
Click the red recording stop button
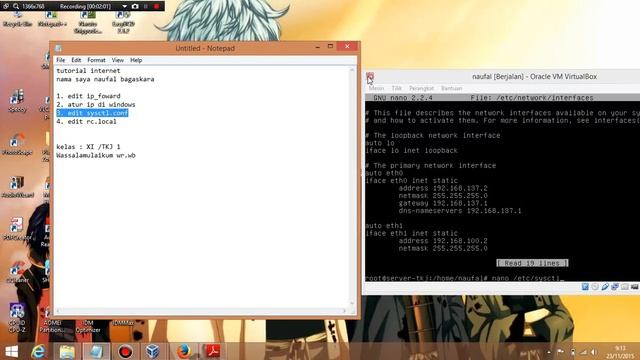(156, 6)
